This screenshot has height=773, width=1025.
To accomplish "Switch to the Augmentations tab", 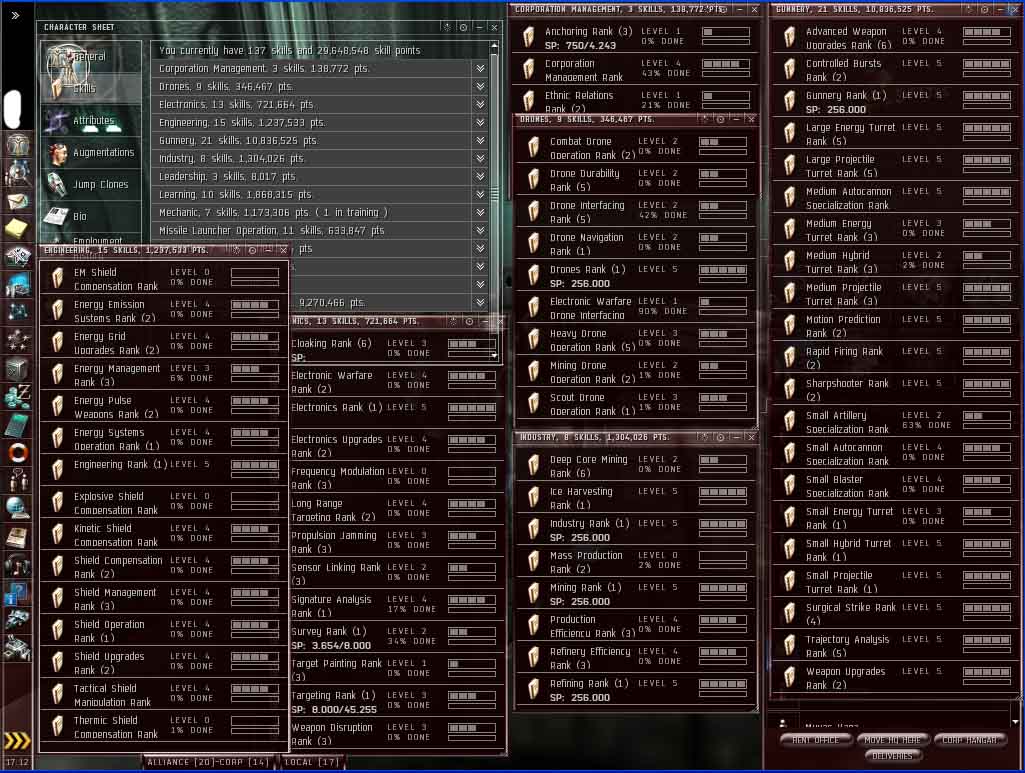I will click(x=91, y=152).
